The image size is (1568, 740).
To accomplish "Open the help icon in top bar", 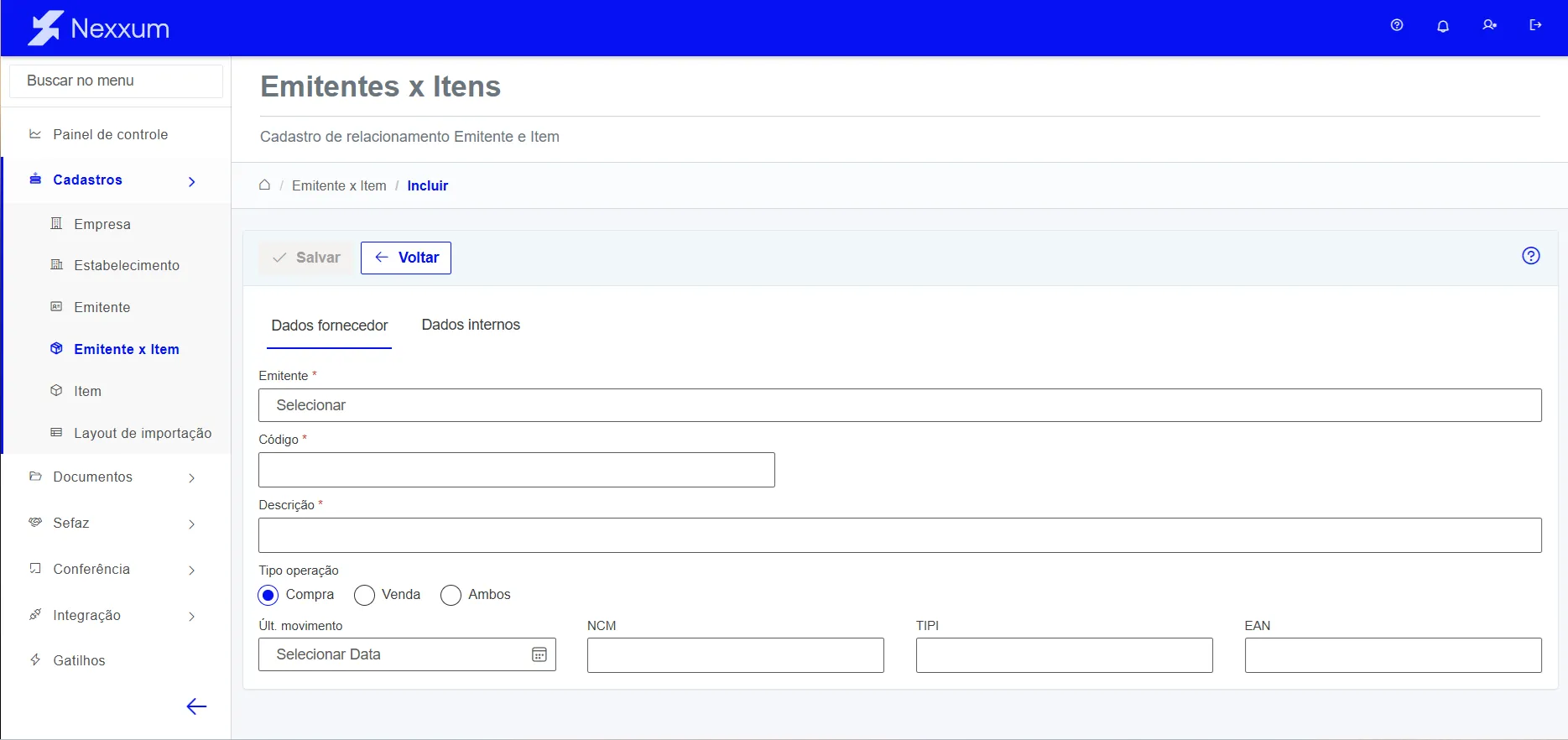I will pos(1397,25).
